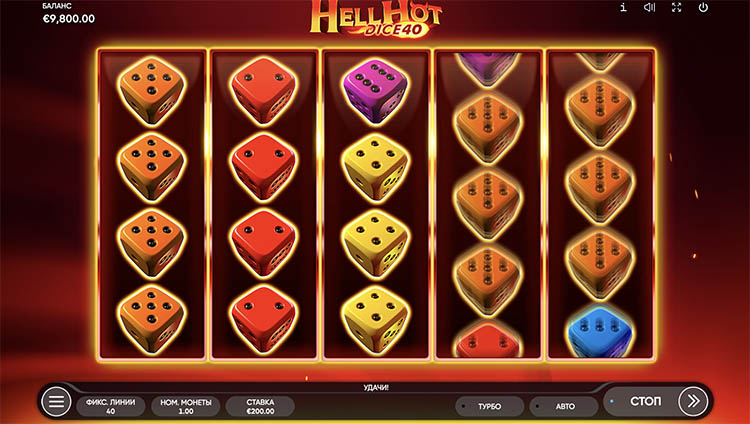Open the Ном. монеты 1.00 selector

pos(186,406)
